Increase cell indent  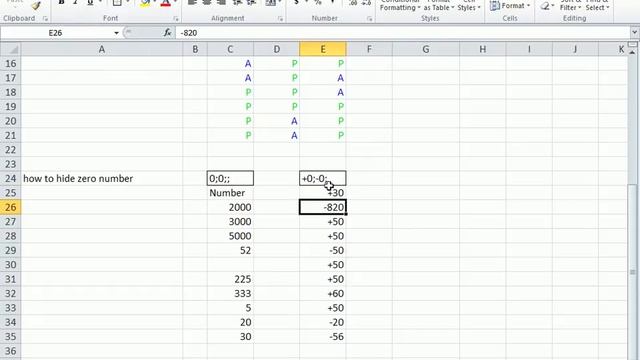(x=251, y=3)
